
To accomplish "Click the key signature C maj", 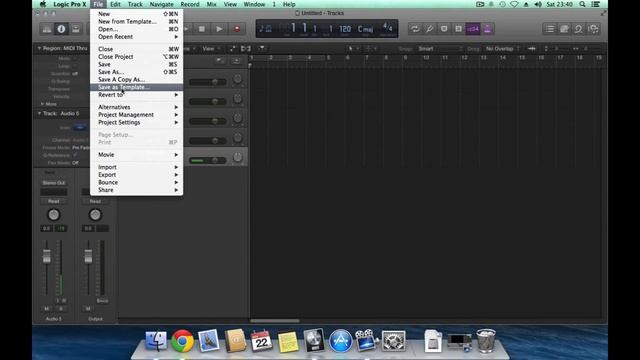I will pos(365,29).
